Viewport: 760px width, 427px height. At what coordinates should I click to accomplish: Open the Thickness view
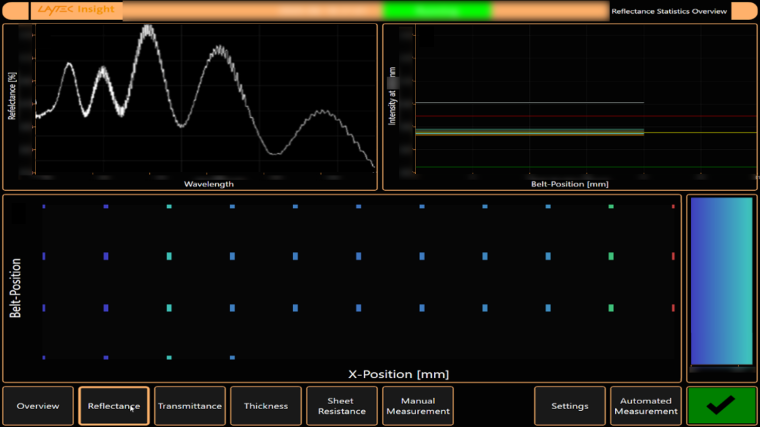tap(266, 406)
